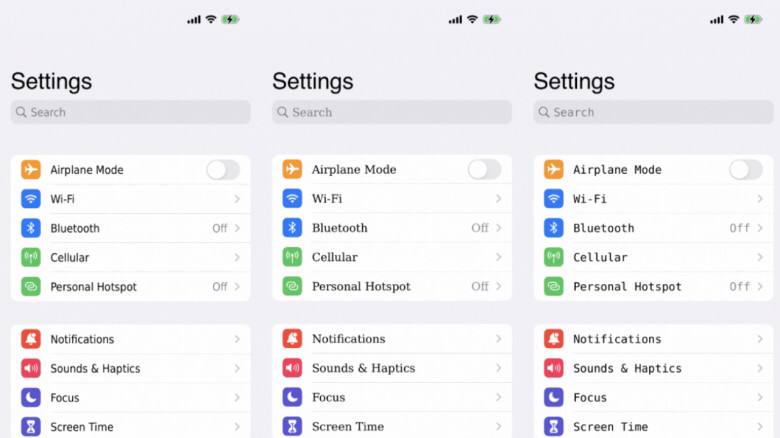Tap Sounds & Haptics speaker icon in left panel

[x=31, y=368]
